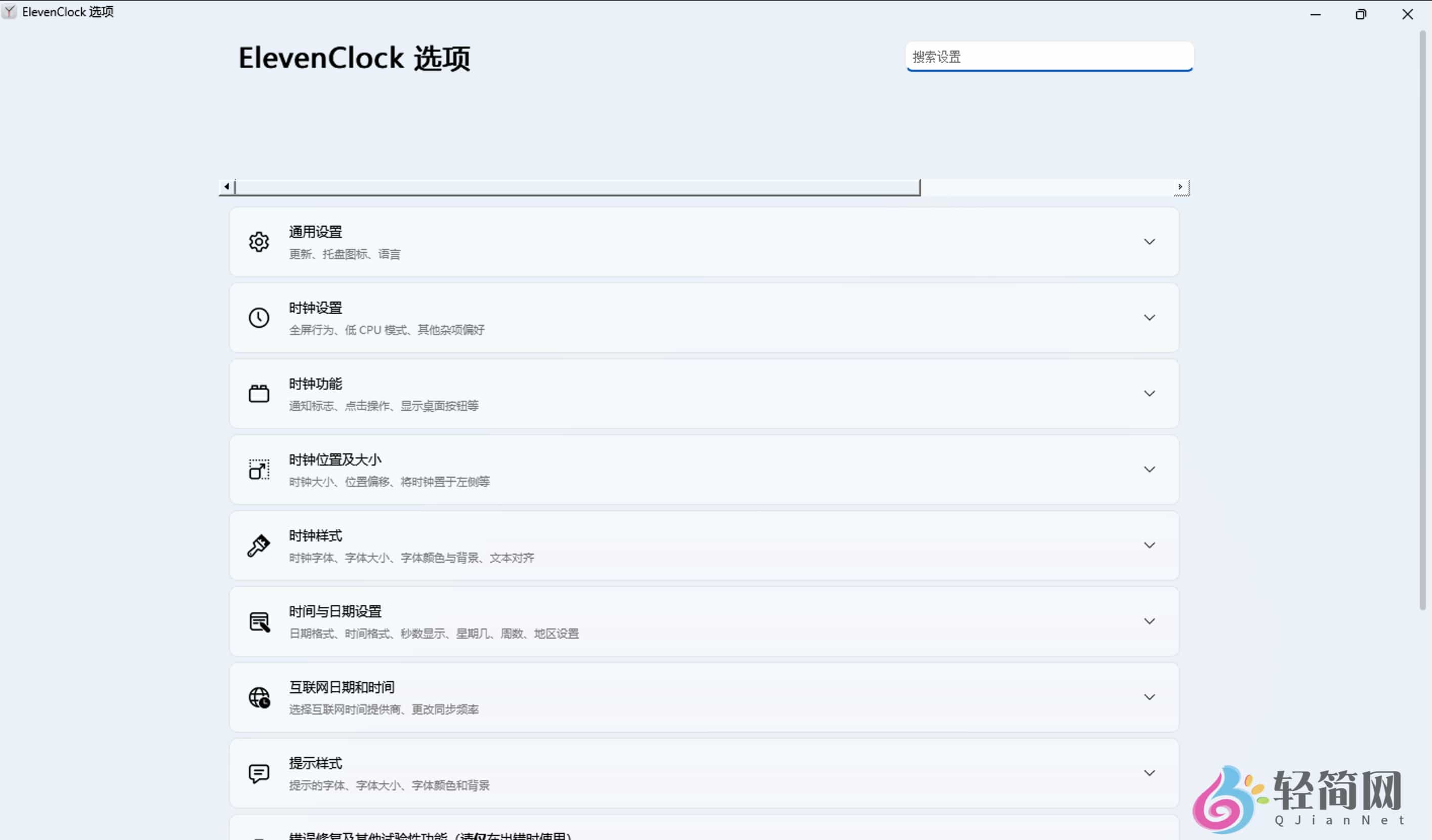Click the 时钟功能 title text
Screen dimensions: 1432x840
[x=315, y=384]
